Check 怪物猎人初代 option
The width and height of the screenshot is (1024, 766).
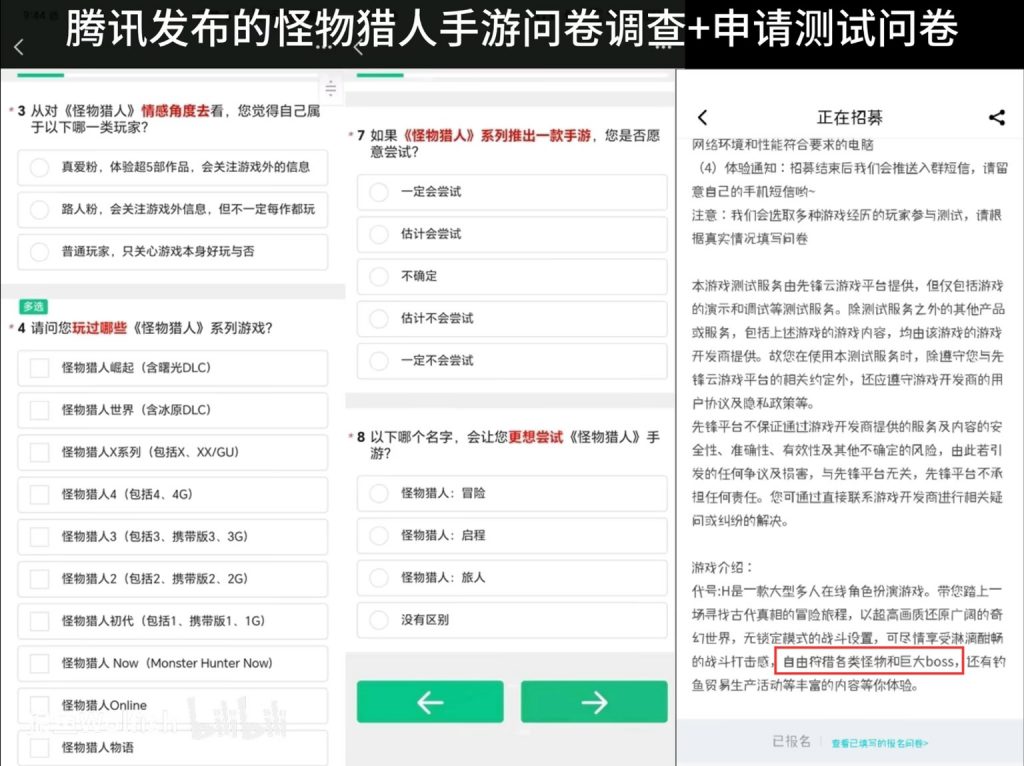pos(172,621)
